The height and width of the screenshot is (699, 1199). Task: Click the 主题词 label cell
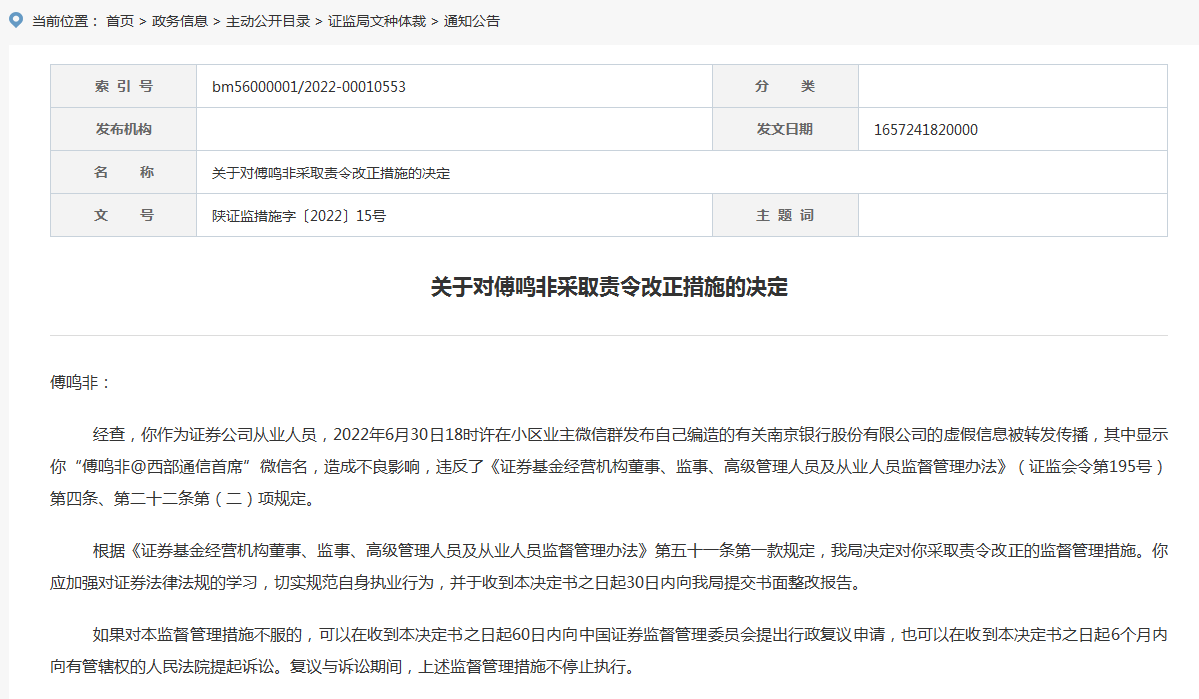coord(785,216)
